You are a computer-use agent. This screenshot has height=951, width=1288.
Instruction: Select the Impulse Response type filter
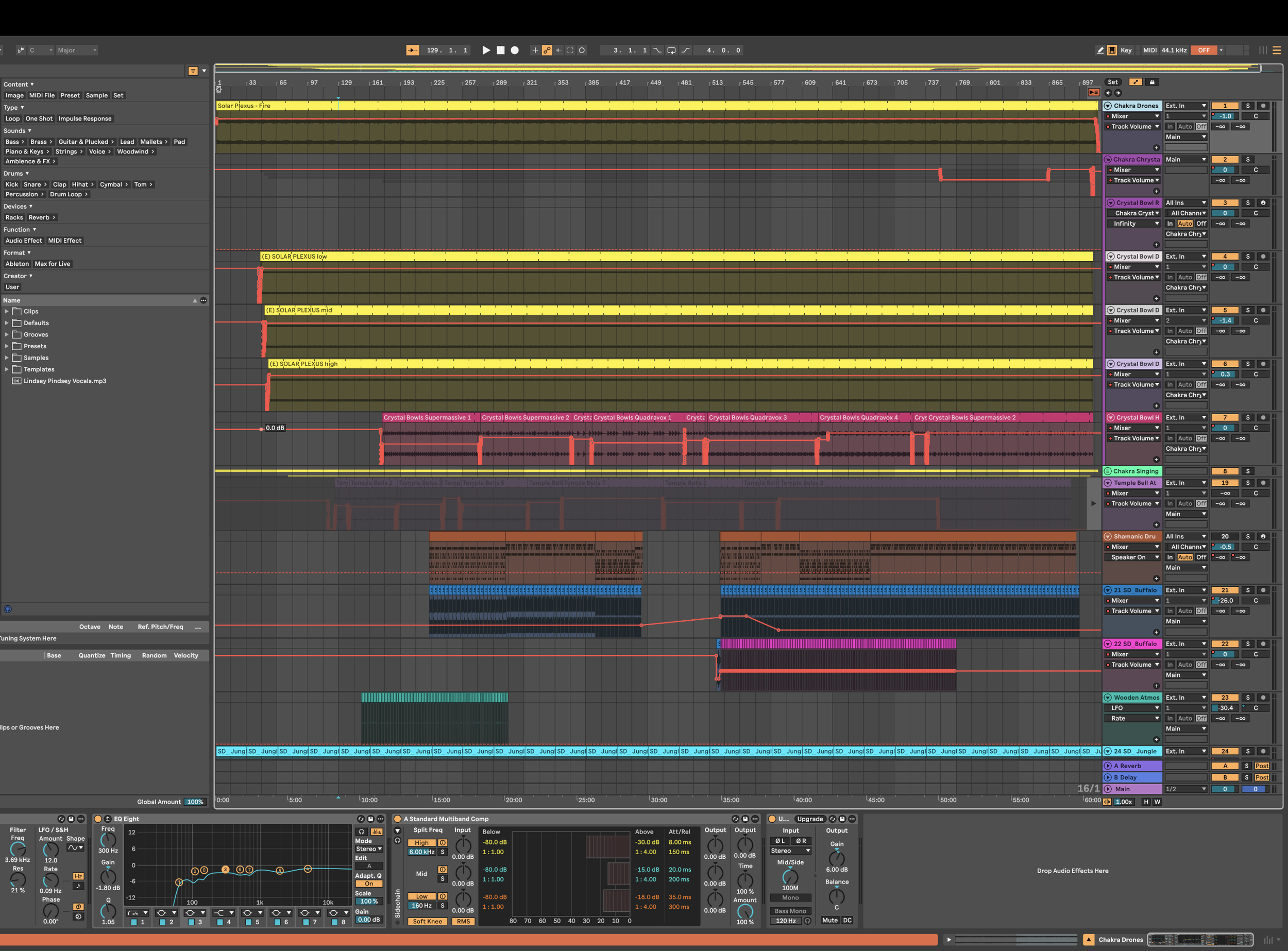(x=84, y=118)
